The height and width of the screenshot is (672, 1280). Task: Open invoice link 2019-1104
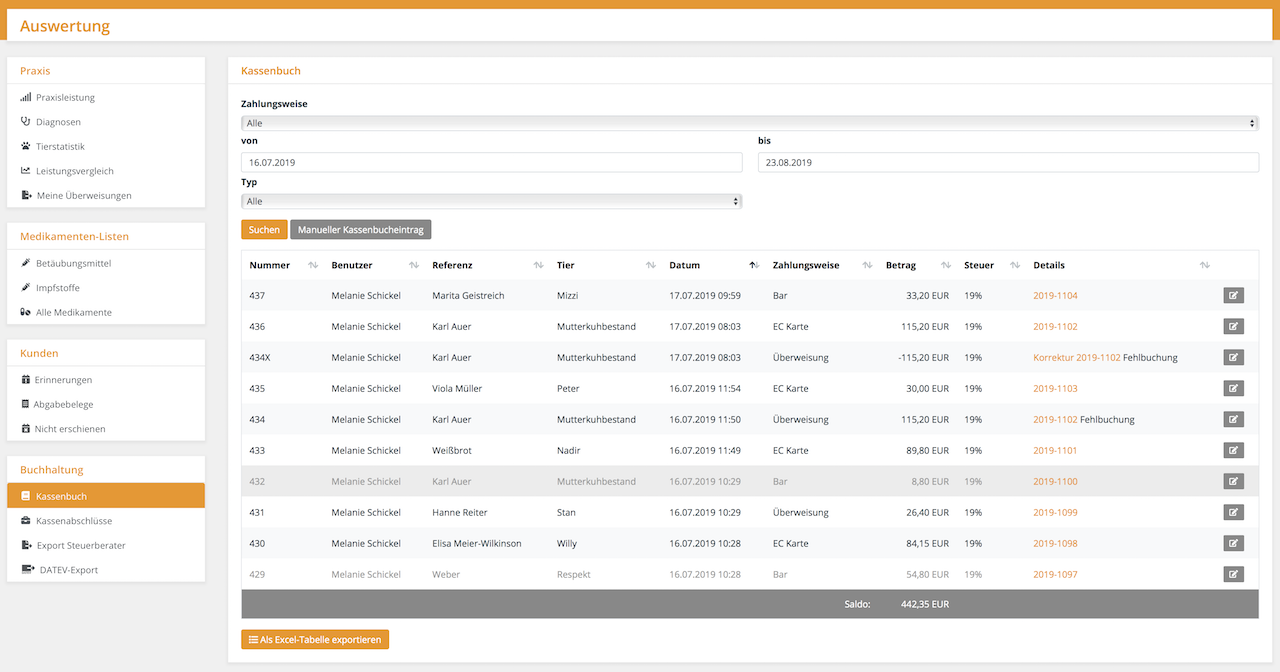point(1055,296)
